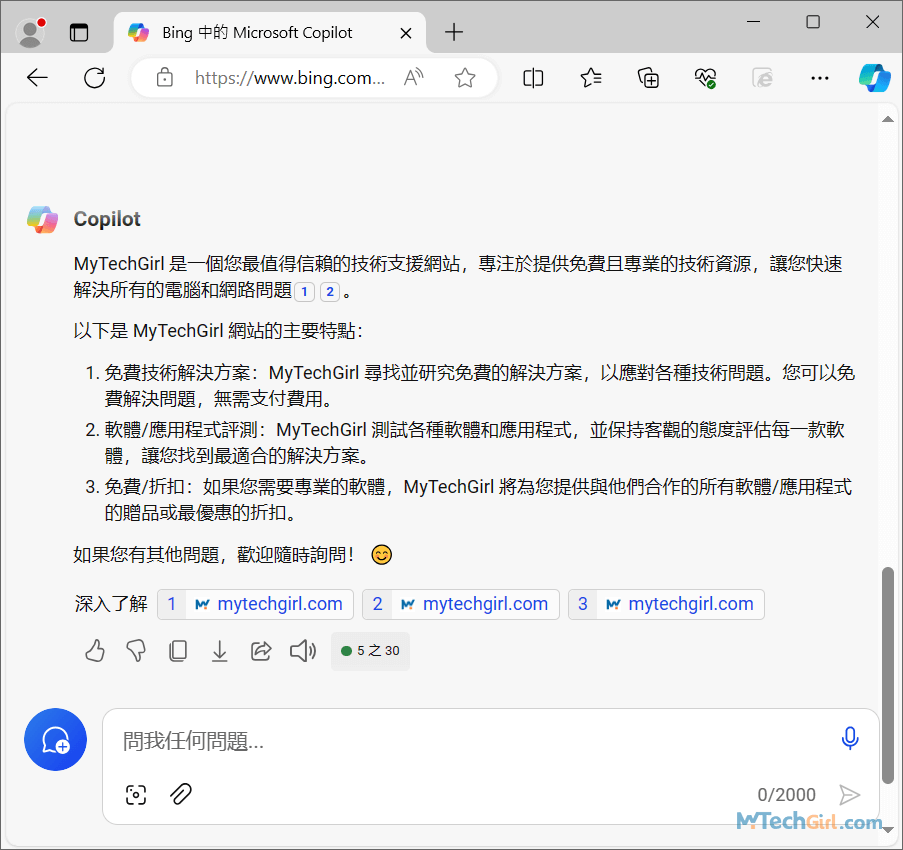
Task: Open the tab actions menu icon
Action: [79, 32]
